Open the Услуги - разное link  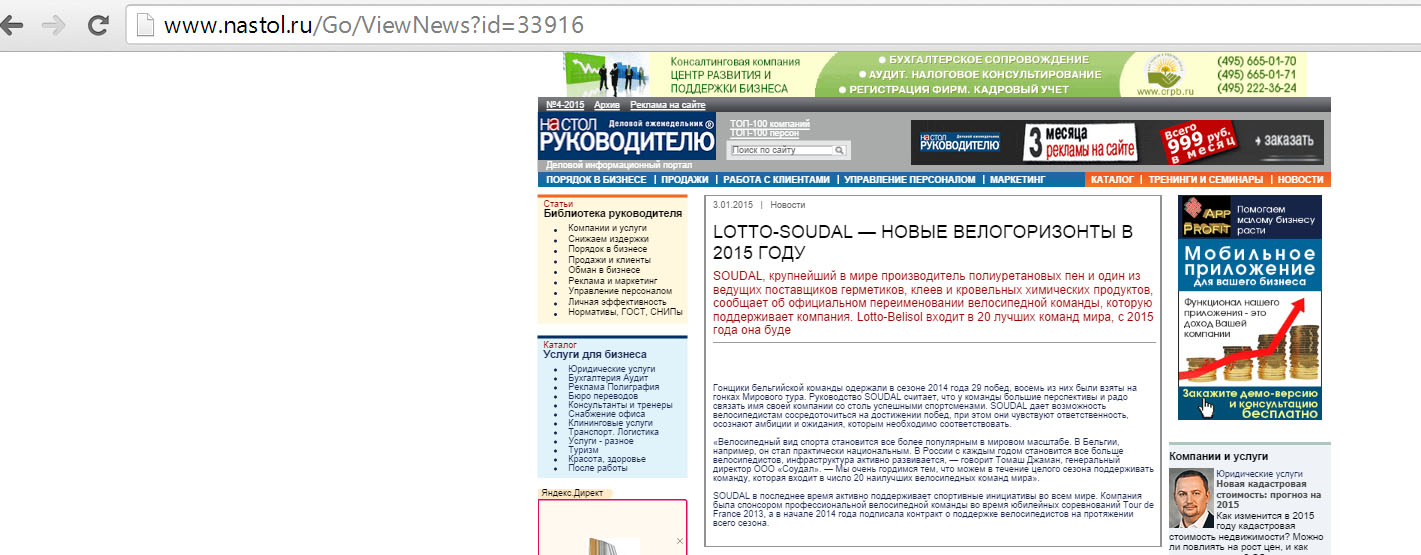coord(601,441)
